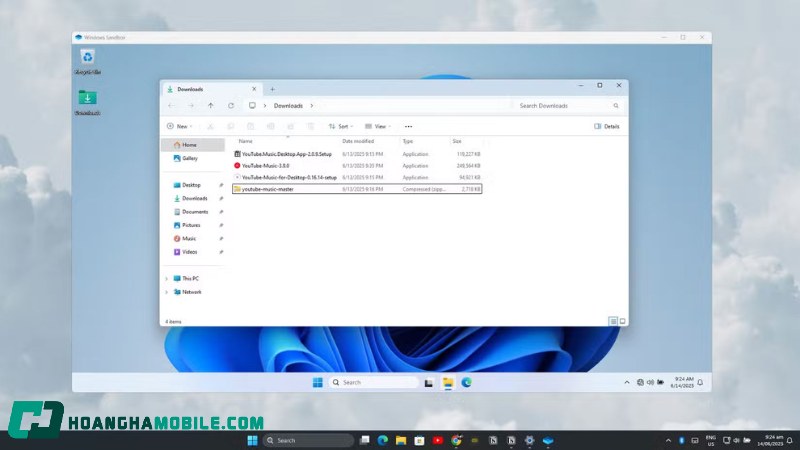Add a new File Explorer tab
Image resolution: width=800 pixels, height=450 pixels.
click(x=272, y=89)
